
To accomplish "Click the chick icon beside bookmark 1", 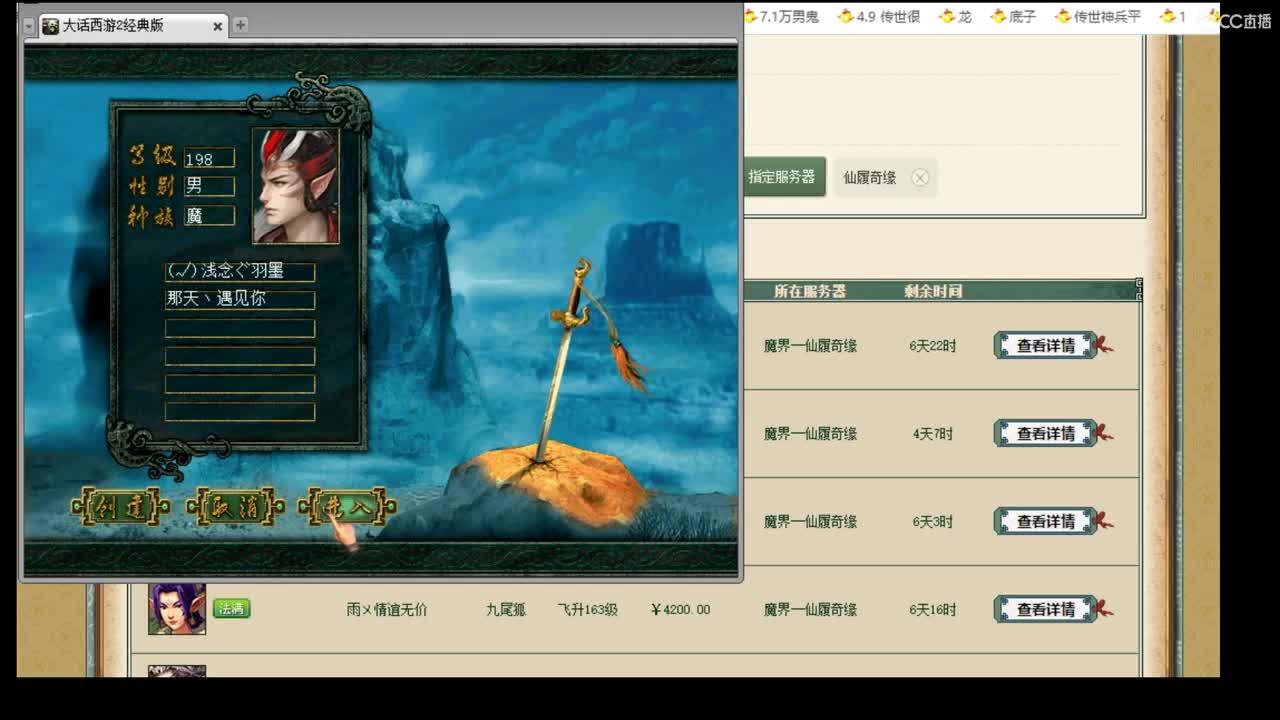I will pyautogui.click(x=1167, y=16).
